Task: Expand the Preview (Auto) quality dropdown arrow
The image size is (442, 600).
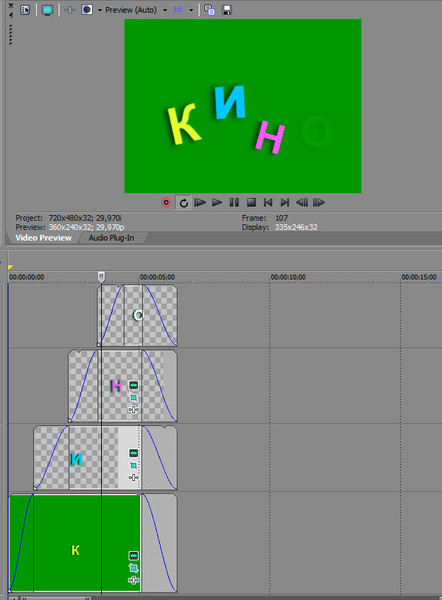Action: 165,10
